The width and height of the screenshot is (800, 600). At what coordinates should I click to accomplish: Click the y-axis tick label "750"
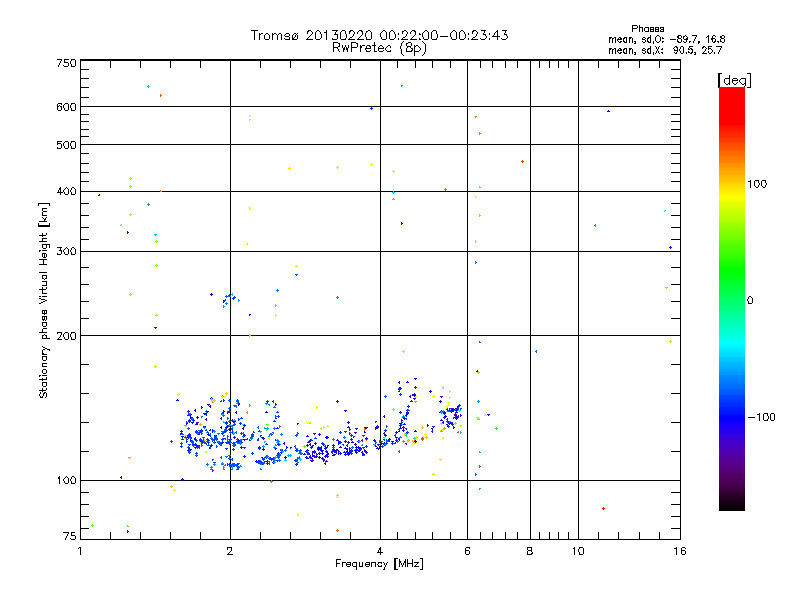(66, 63)
